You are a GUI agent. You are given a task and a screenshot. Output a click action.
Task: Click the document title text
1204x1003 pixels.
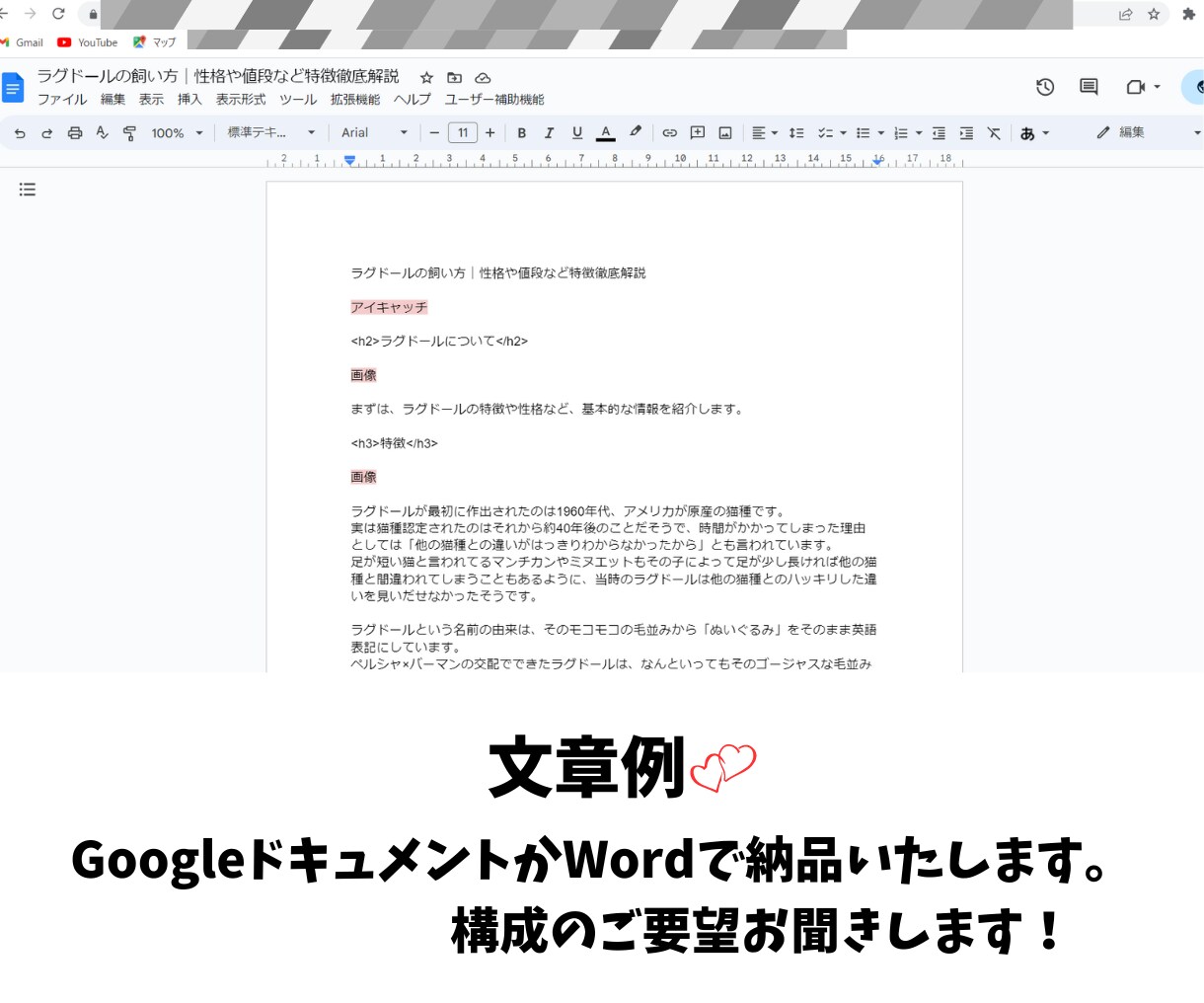click(x=218, y=76)
